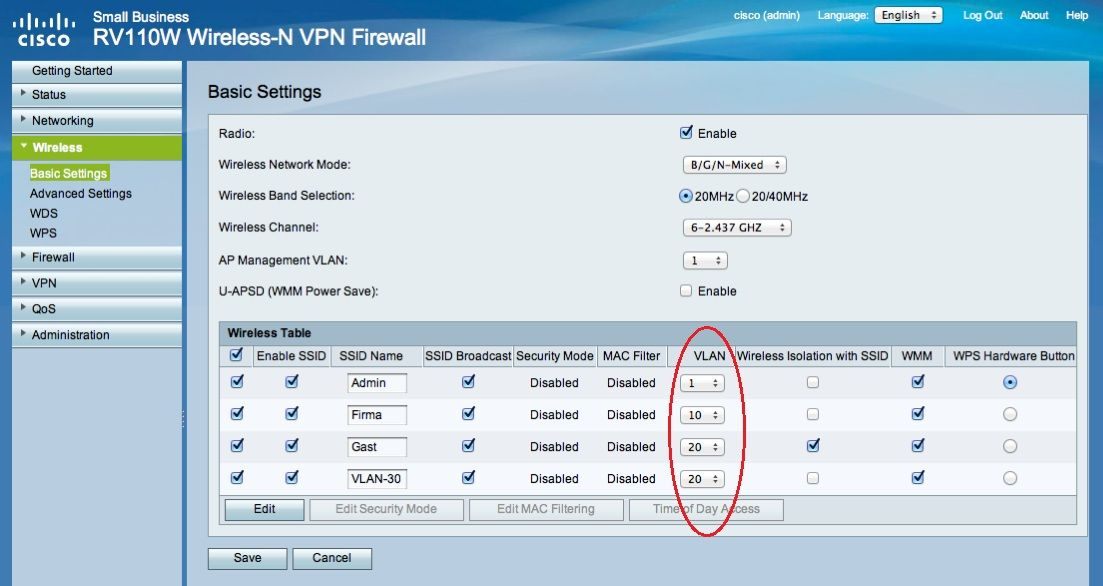Click Edit MAC Filtering button

pos(546,509)
